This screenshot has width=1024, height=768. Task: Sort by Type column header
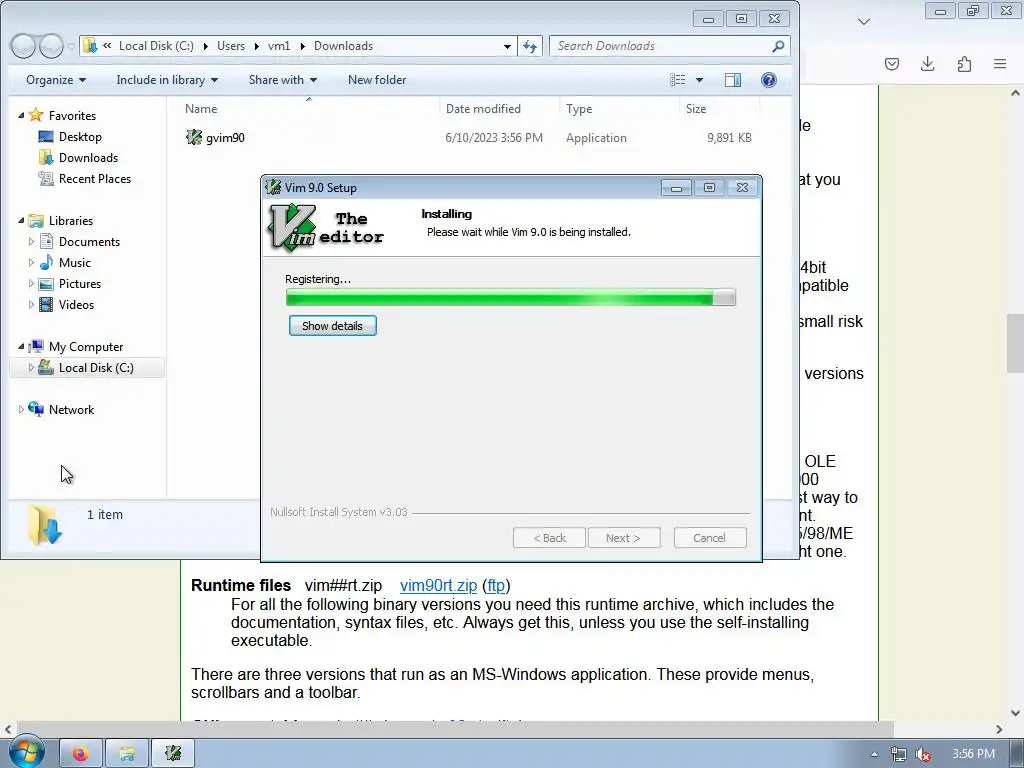[x=579, y=108]
